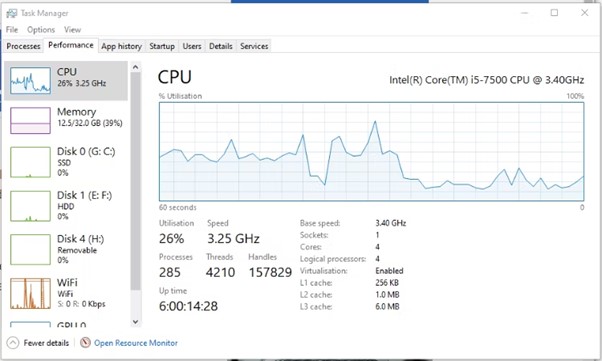
Task: Select Disk 0 (G: C:) SSD graph
Action: (x=30, y=162)
